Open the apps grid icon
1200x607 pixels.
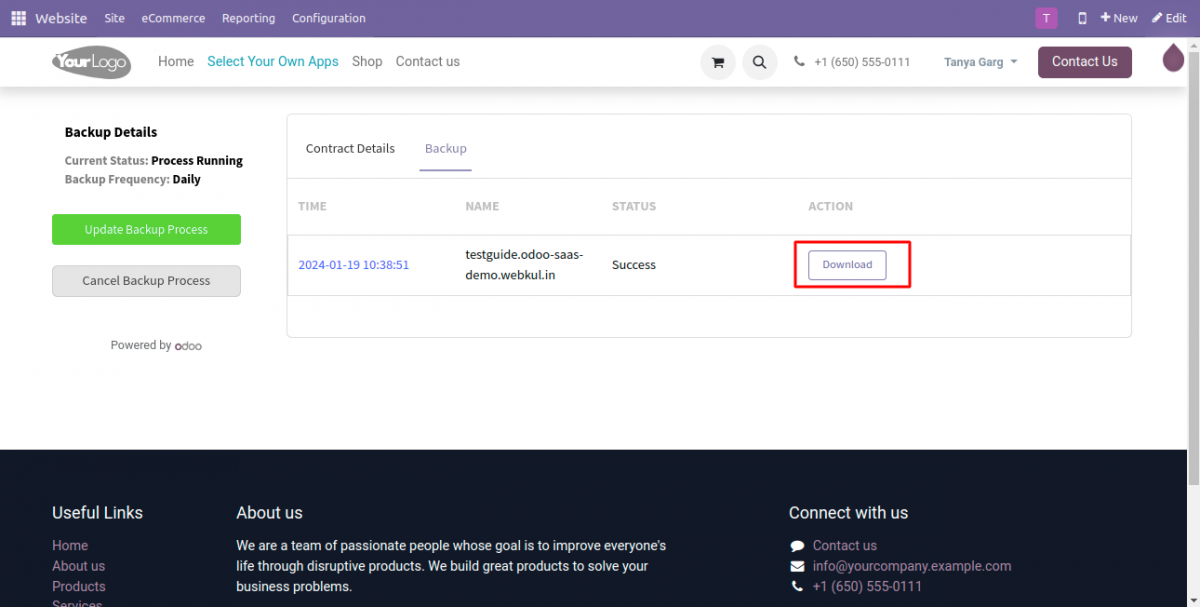coord(18,17)
